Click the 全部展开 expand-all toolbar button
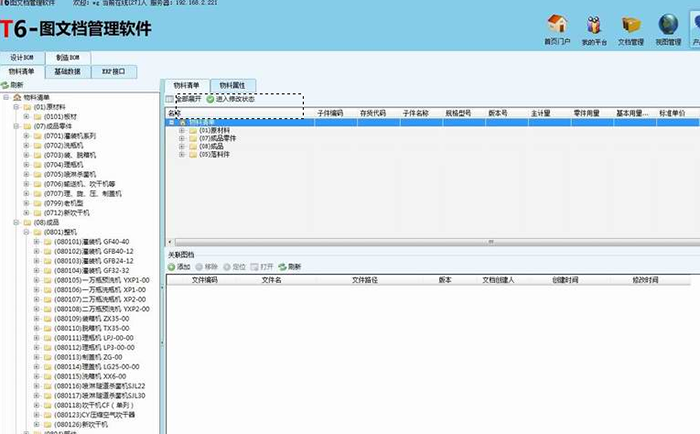Image resolution: width=700 pixels, height=434 pixels. [183, 99]
